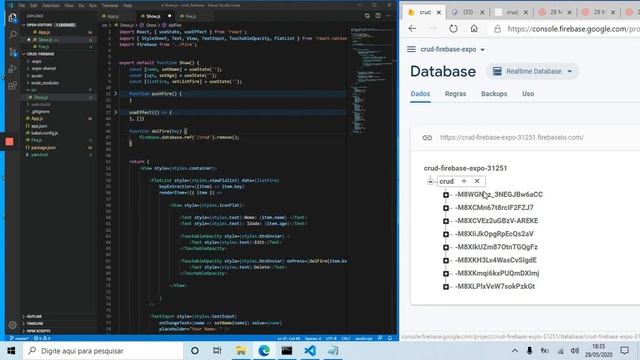Open the App.js editor tab

(x=113, y=16)
